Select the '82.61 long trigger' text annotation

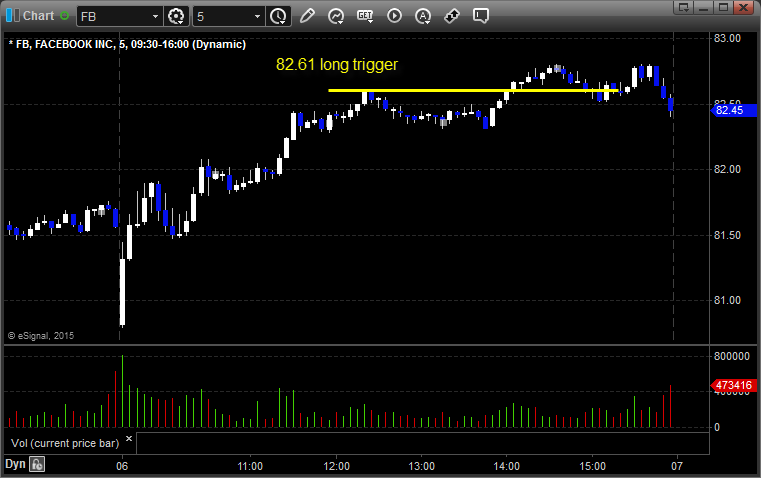pos(337,65)
